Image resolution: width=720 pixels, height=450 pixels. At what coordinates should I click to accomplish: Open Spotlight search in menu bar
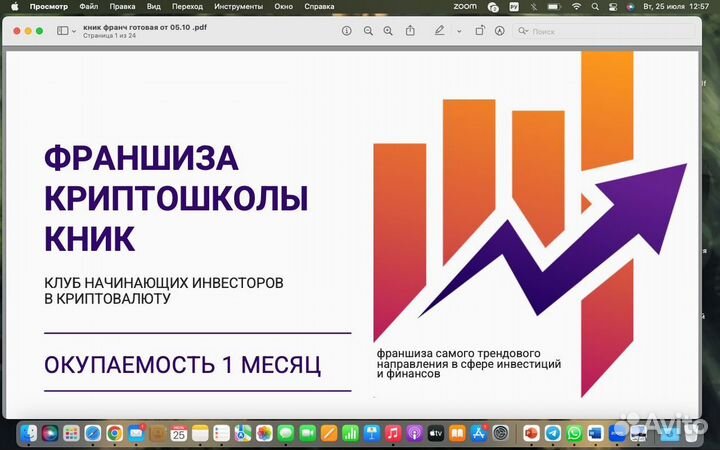(595, 6)
